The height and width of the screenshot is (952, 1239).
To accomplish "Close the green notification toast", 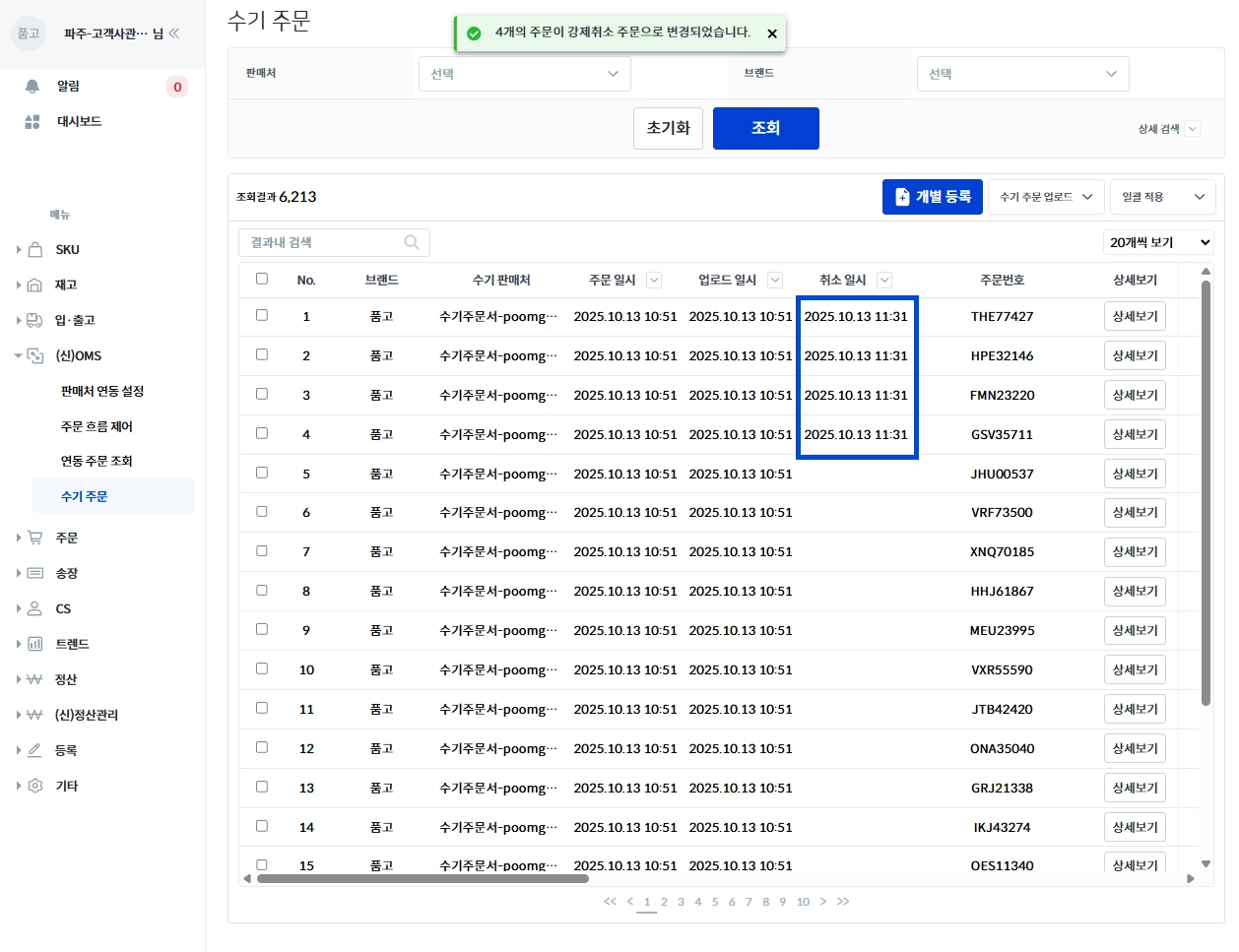I will pos(772,33).
